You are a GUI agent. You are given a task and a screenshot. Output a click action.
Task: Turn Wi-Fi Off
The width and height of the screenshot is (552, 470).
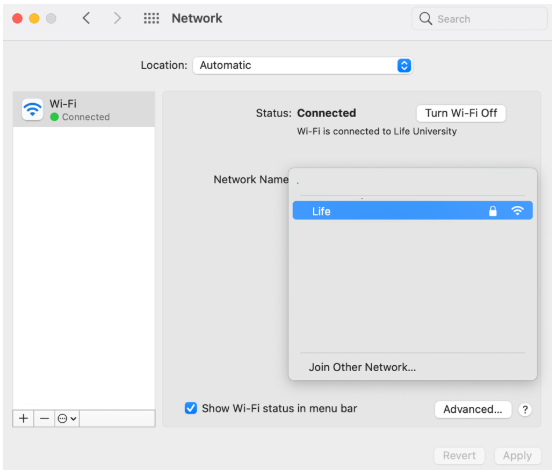pos(461,113)
